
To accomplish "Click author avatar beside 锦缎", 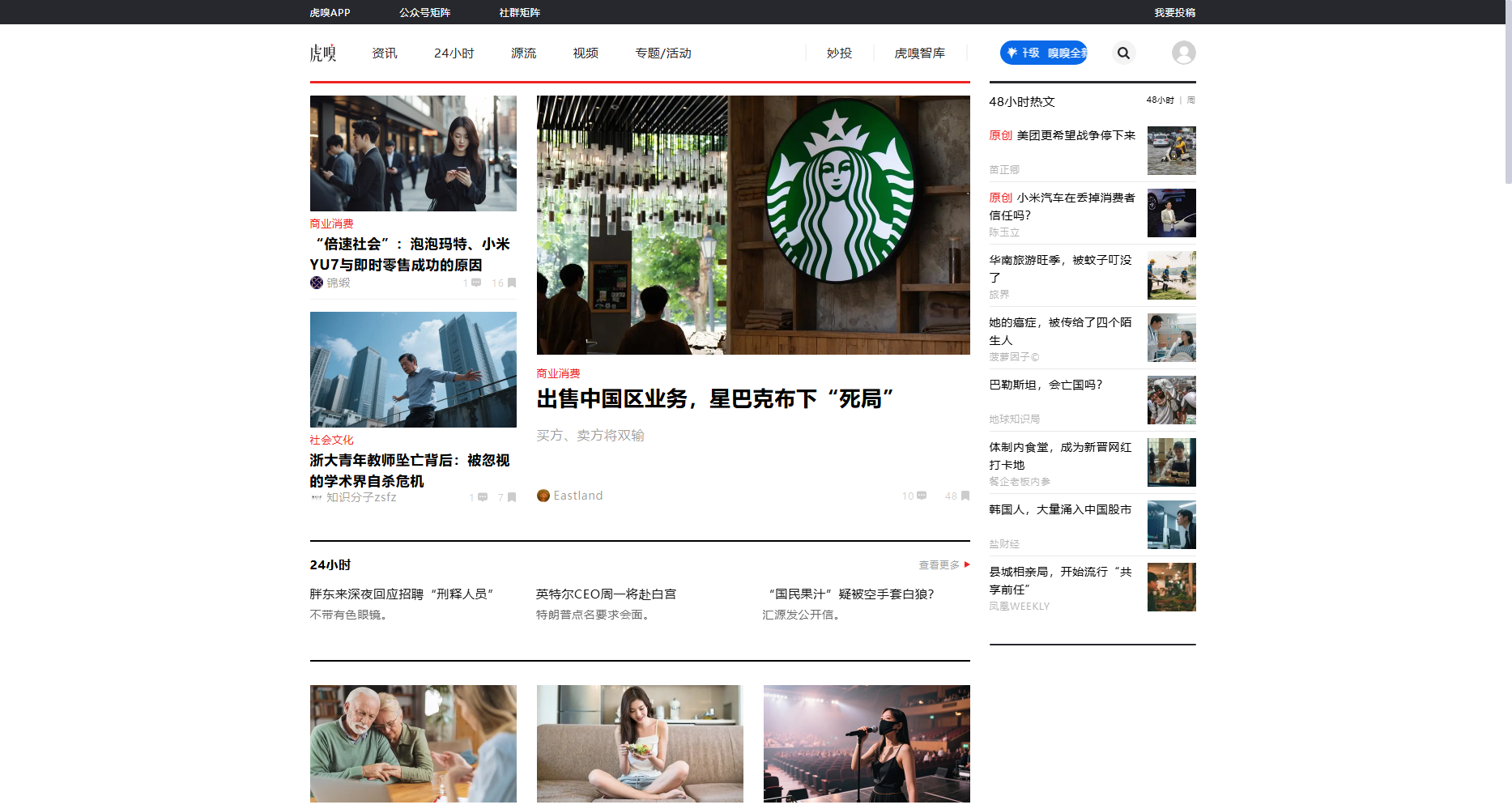I will 317,283.
